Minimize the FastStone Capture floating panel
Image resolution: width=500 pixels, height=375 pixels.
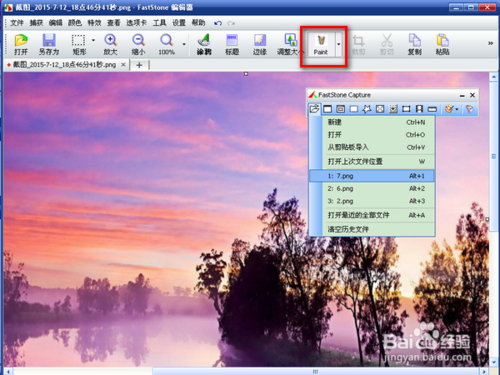point(462,96)
